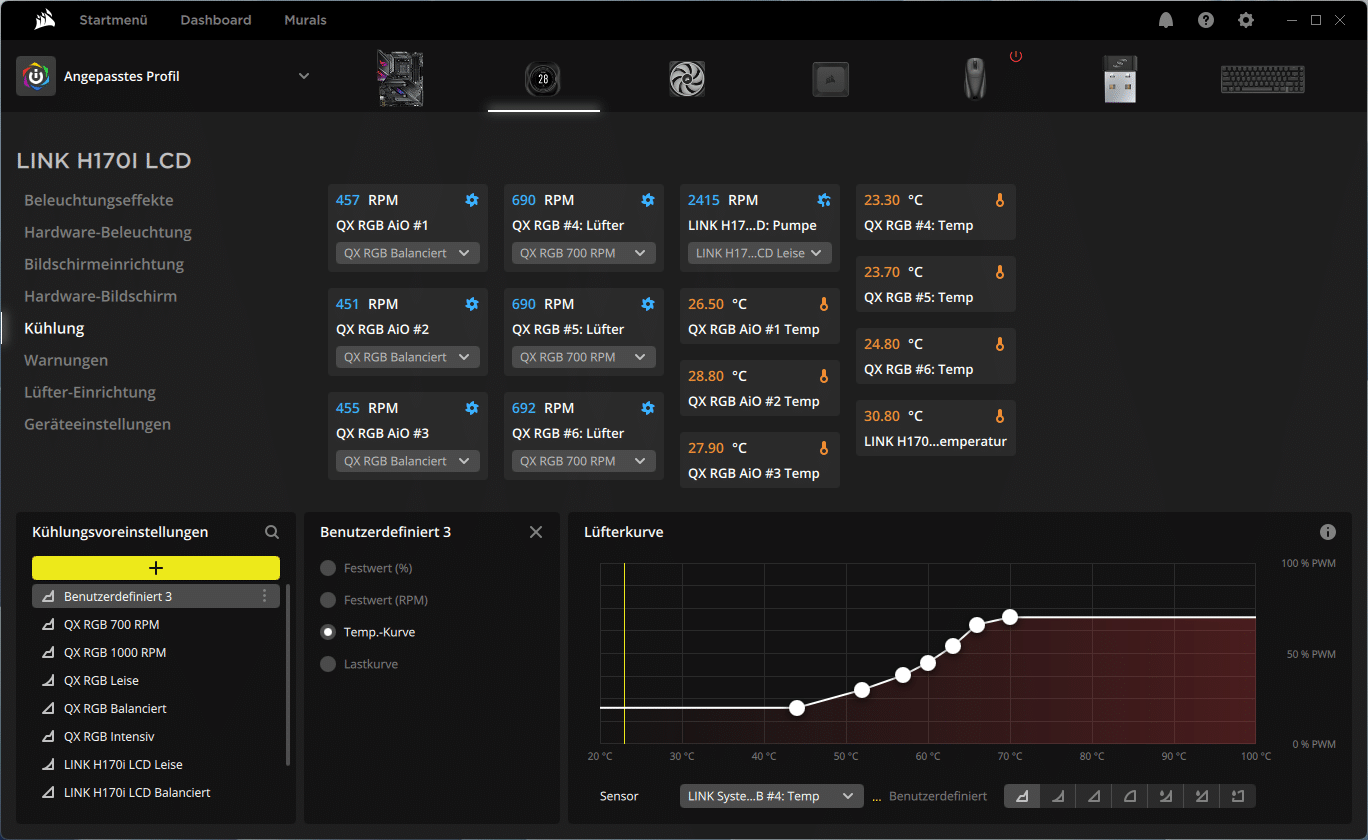Viewport: 1368px width, 840px height.
Task: Click the fan curve point at 70 °C
Action: pos(1010,617)
